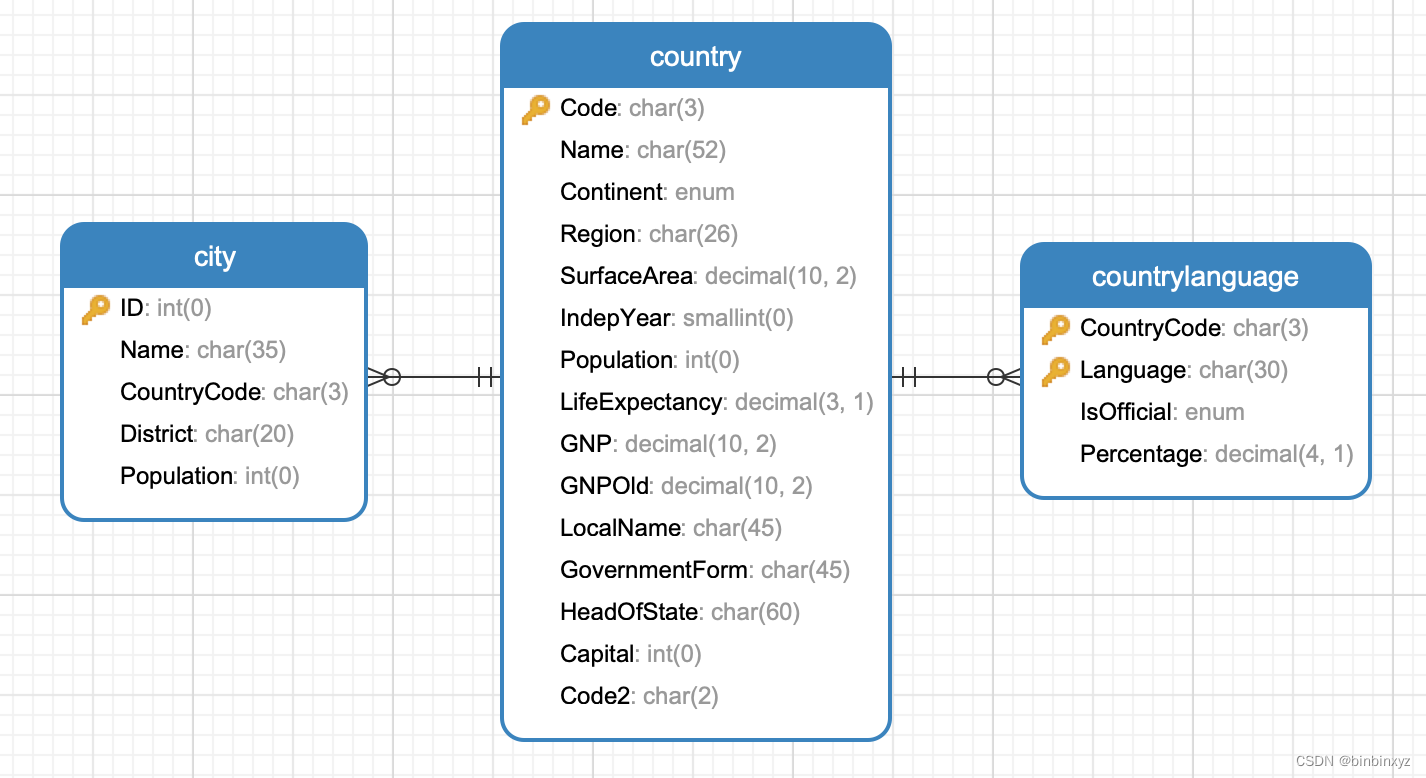This screenshot has width=1426, height=778.
Task: Select the relationship line between country and countrylanguage
Action: [955, 377]
